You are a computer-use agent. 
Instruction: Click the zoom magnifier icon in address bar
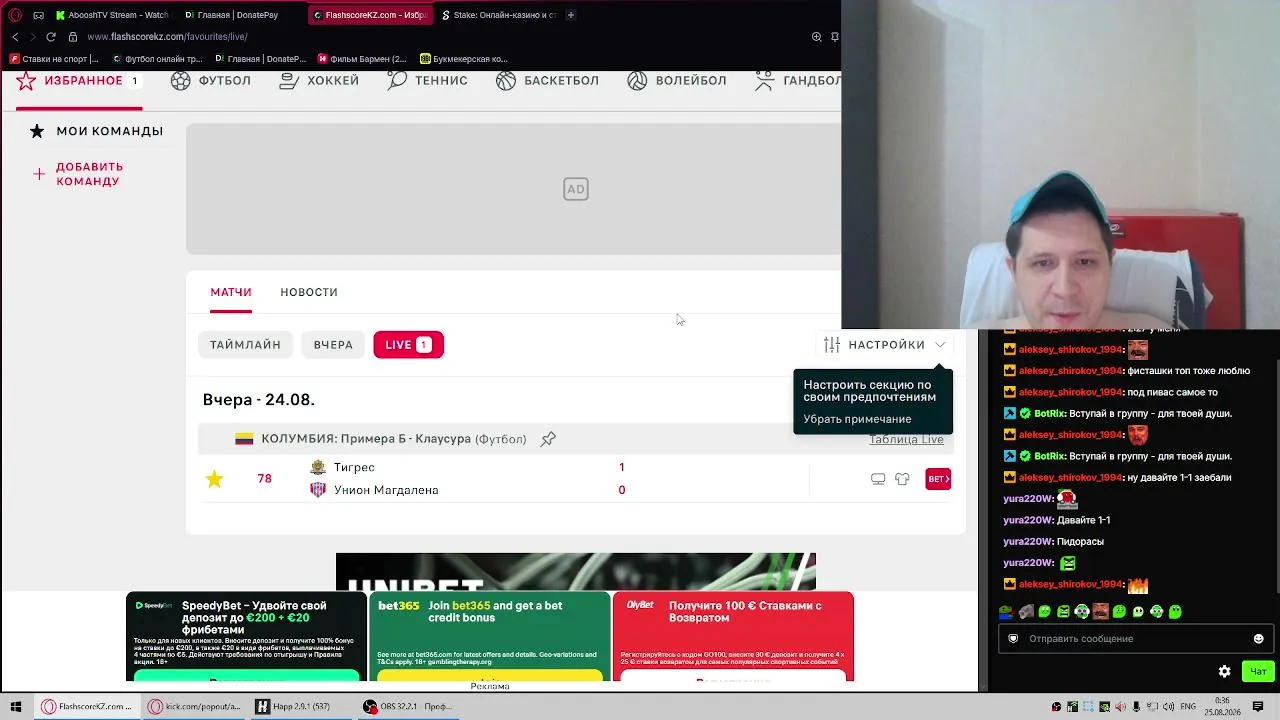coord(817,37)
